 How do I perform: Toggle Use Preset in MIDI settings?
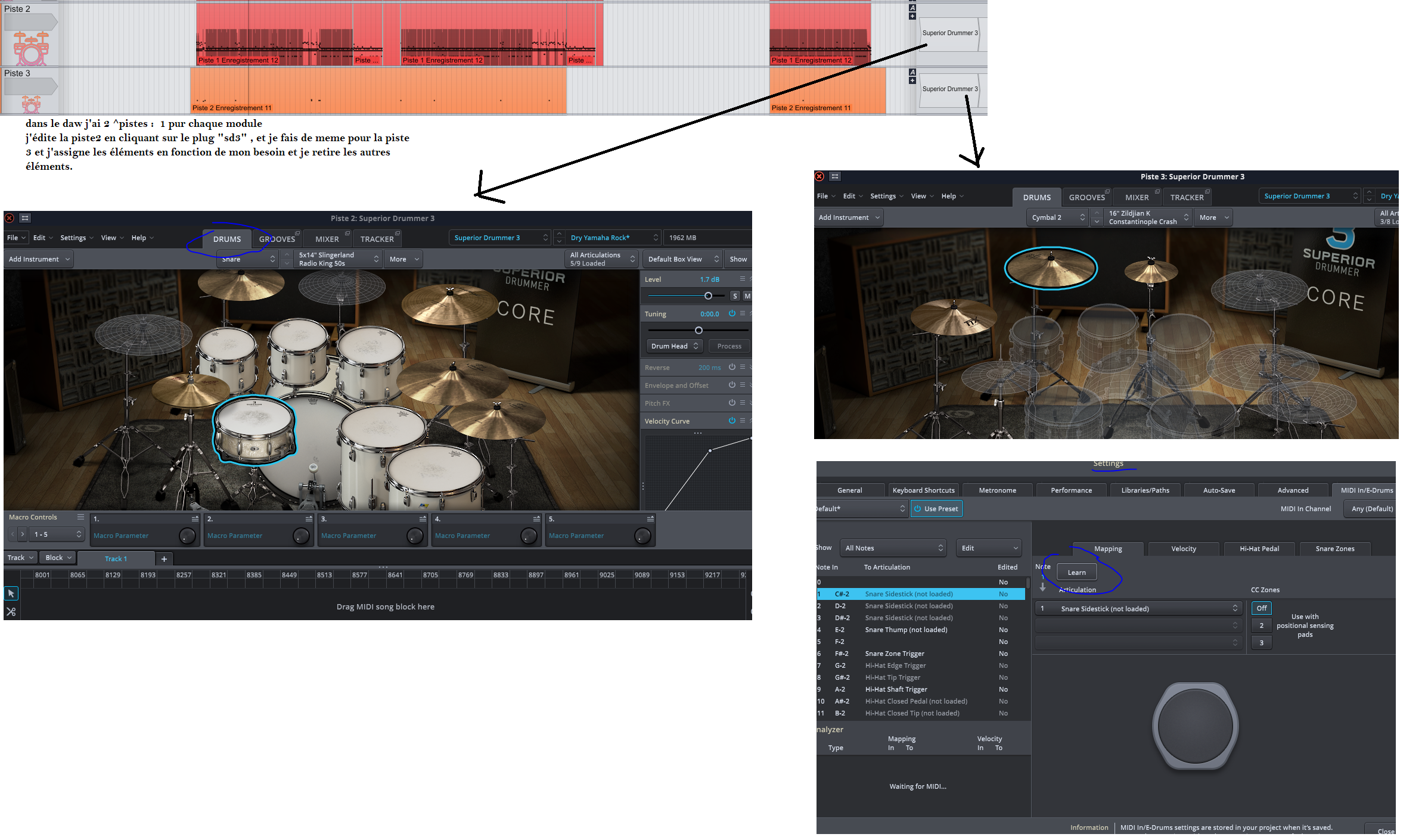(936, 509)
